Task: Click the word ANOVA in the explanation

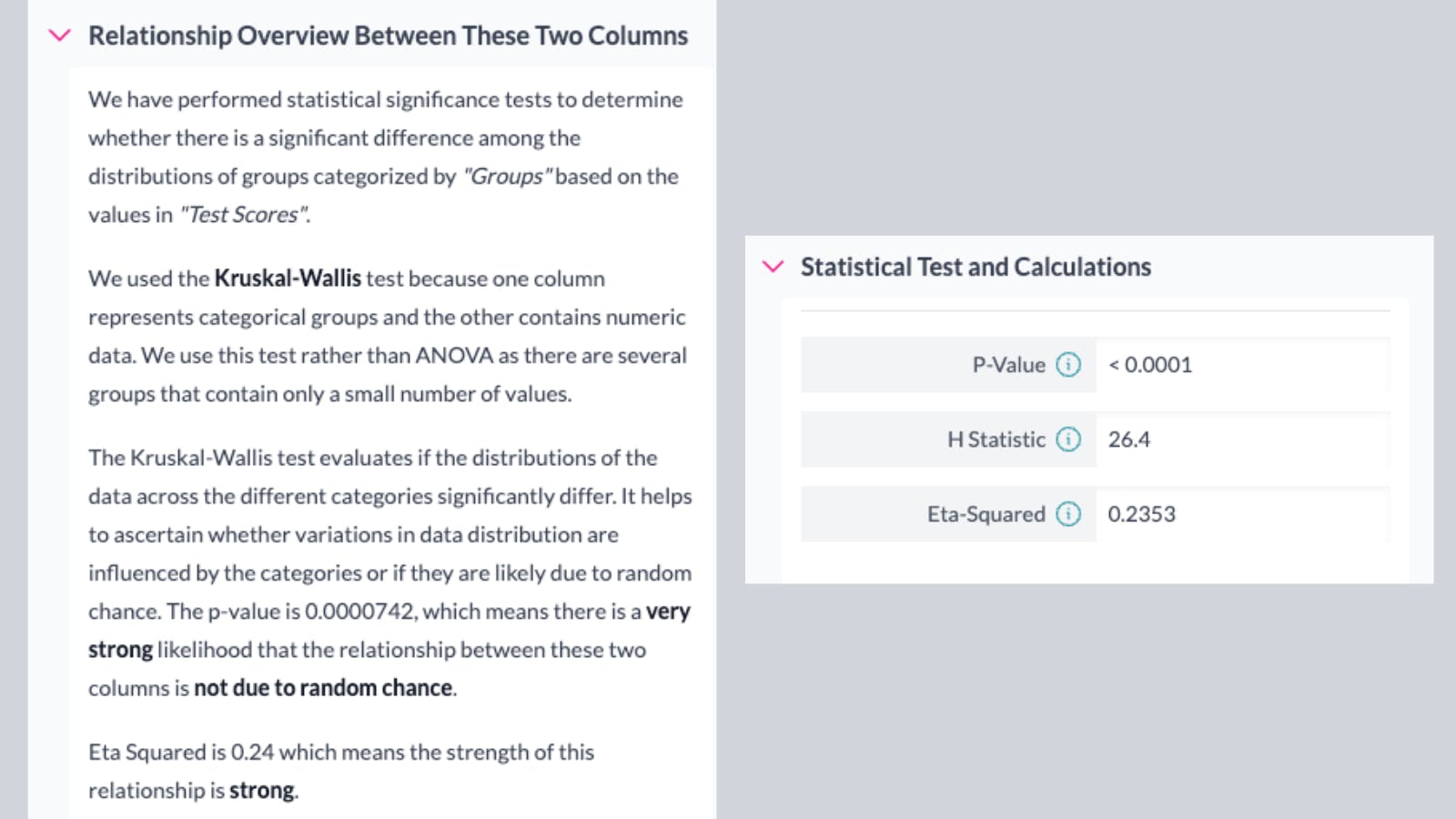Action: click(454, 356)
